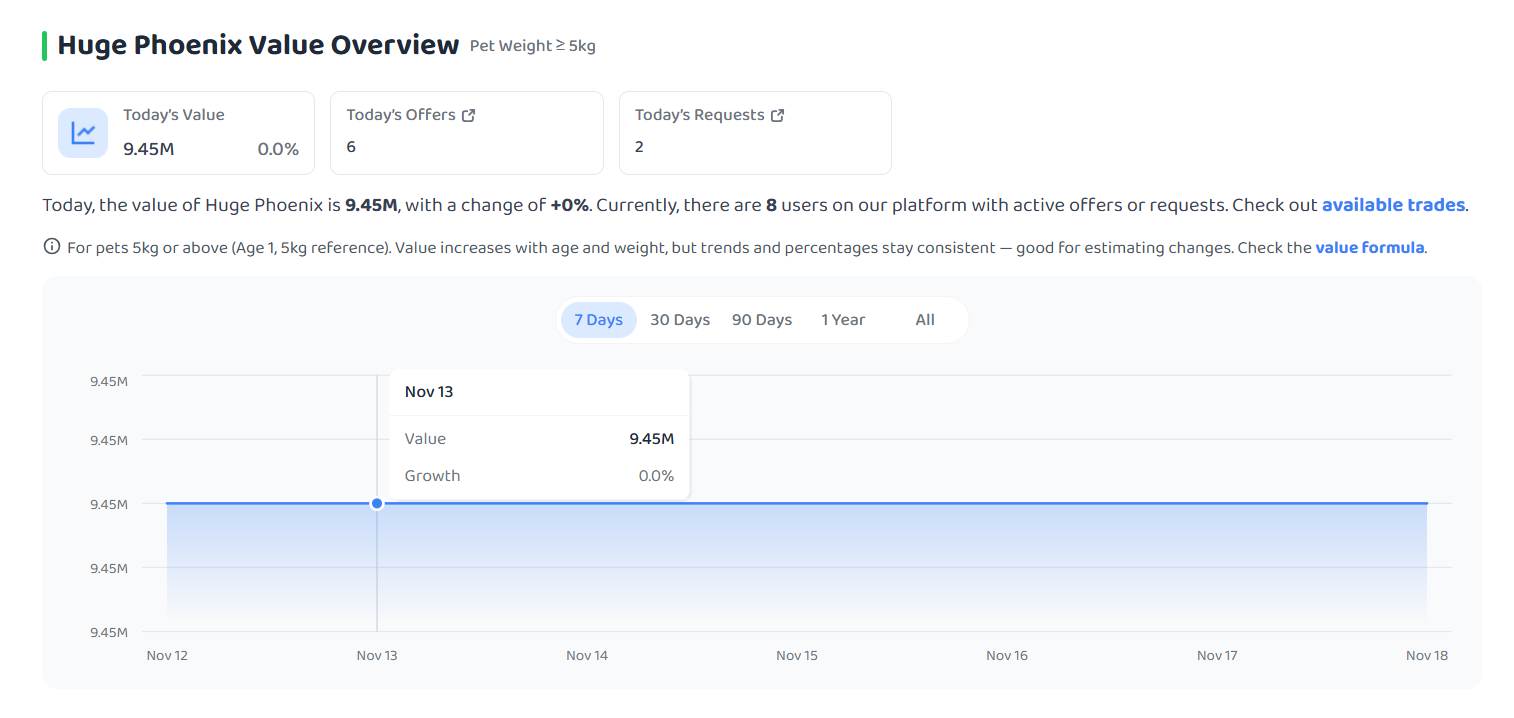Open the value formula link

(x=1369, y=247)
